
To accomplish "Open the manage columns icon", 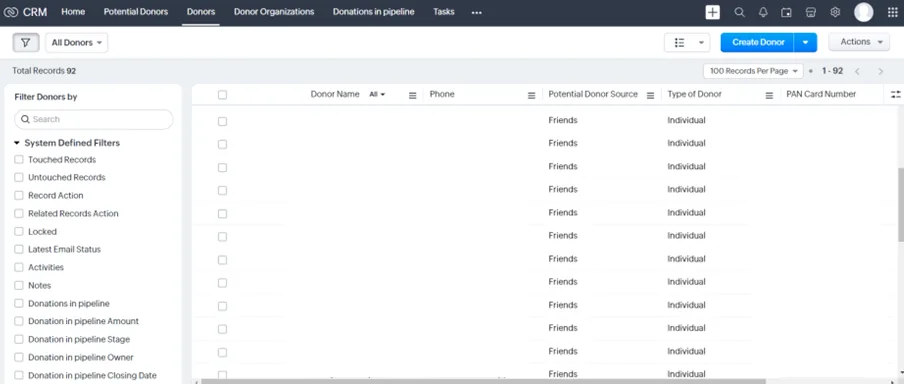I will pyautogui.click(x=895, y=95).
